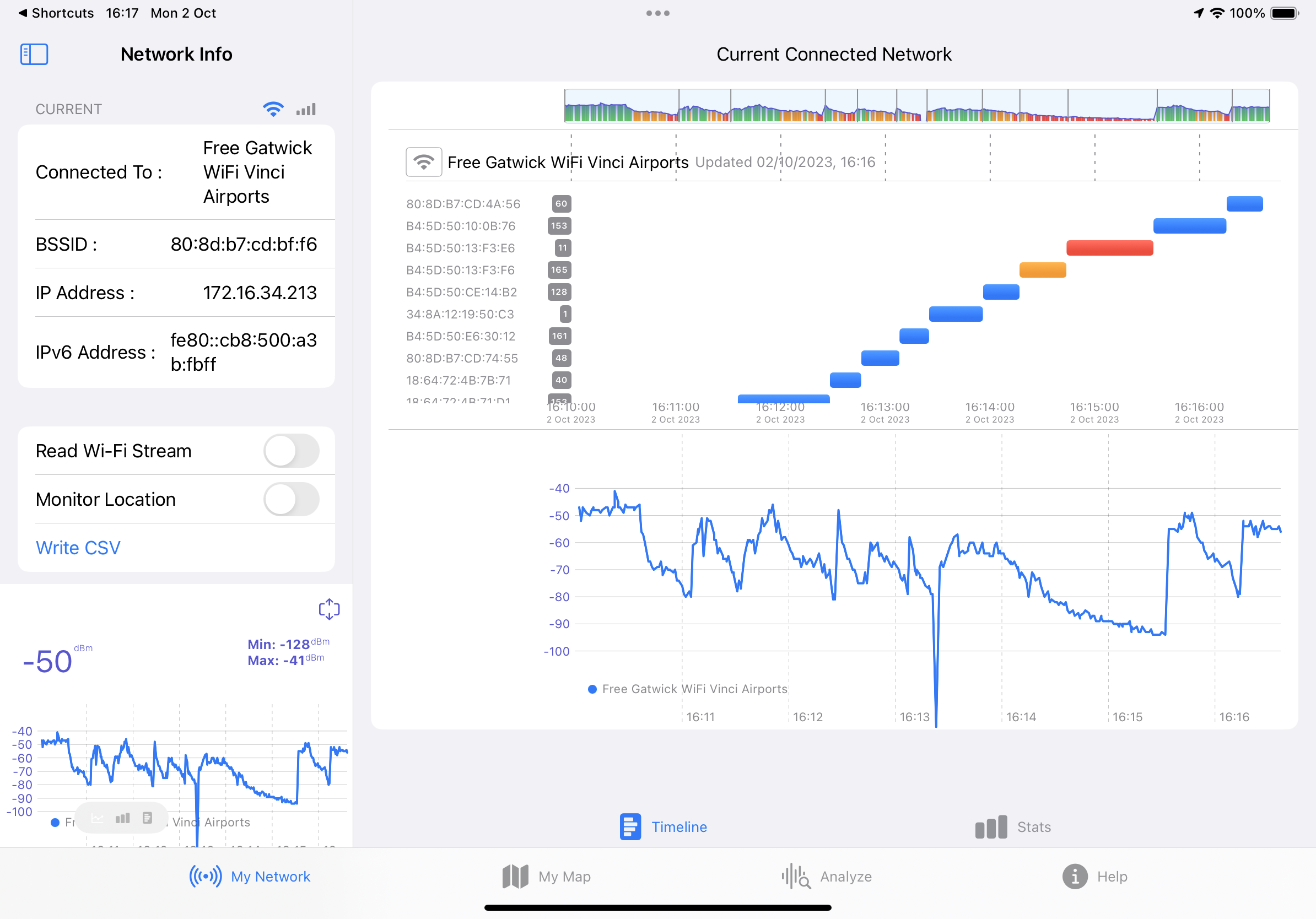Screen dimensions: 1316x919
Task: Select document list mode in the mini chart switcher
Action: point(147,818)
